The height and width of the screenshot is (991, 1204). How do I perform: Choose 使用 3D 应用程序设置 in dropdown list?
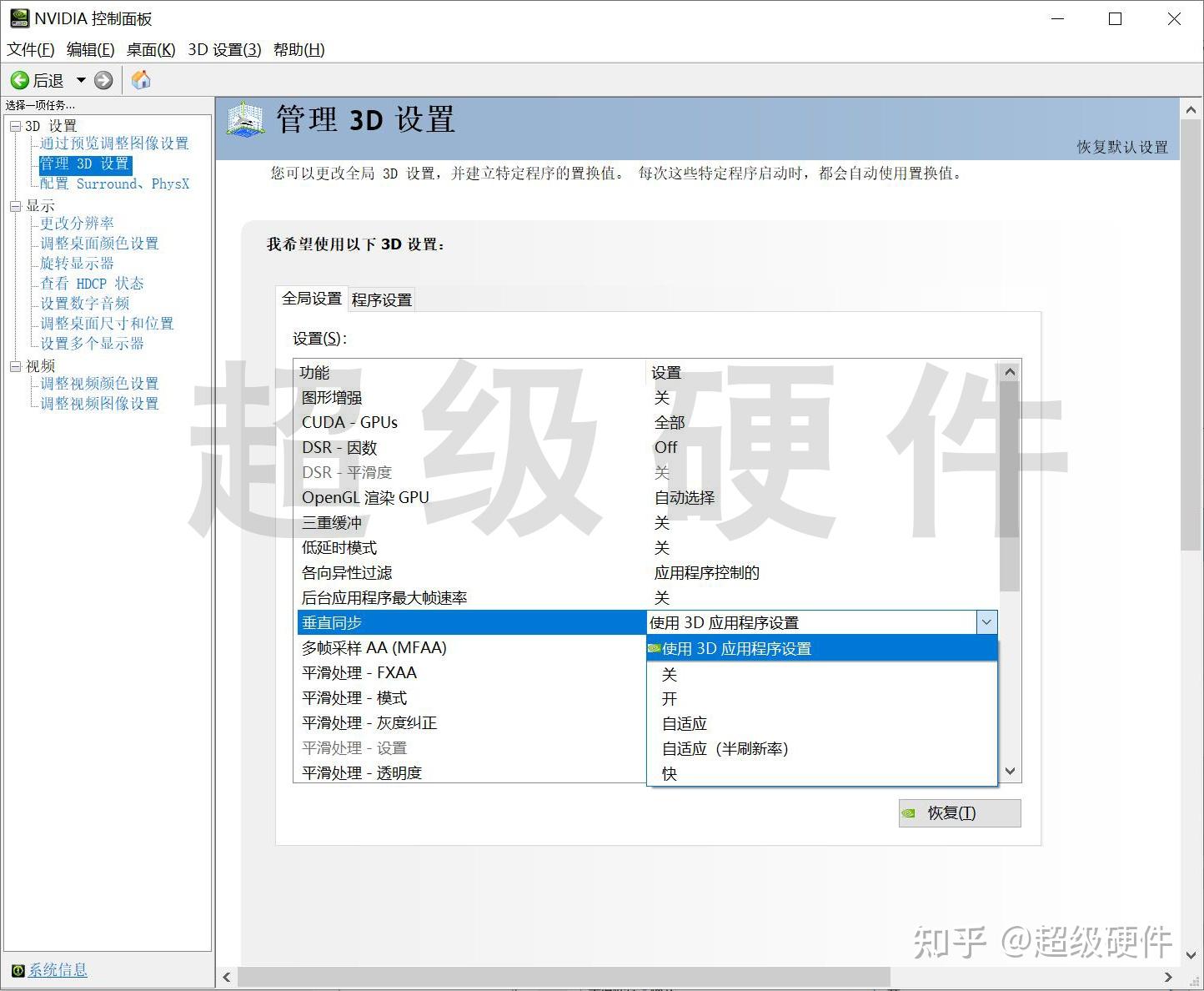pos(822,648)
